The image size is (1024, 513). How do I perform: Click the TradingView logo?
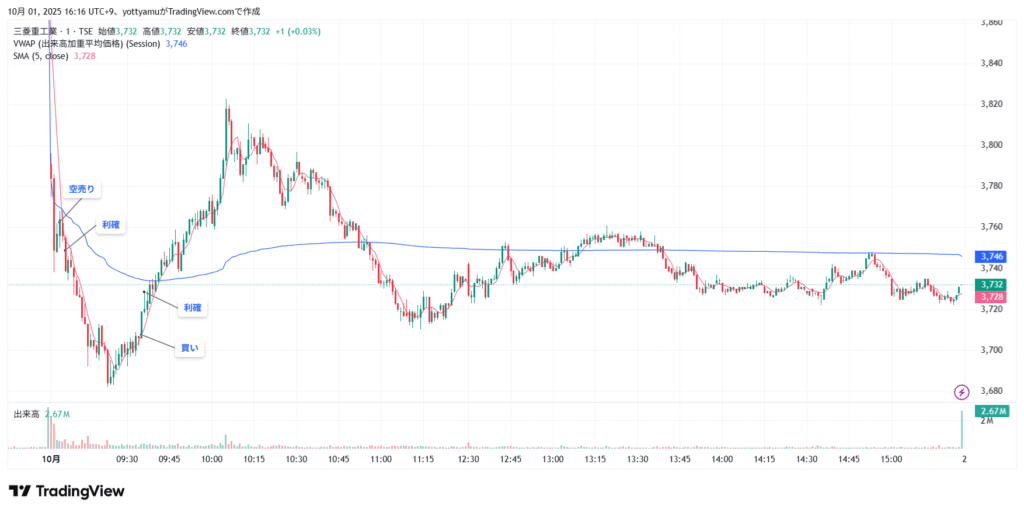pos(67,491)
